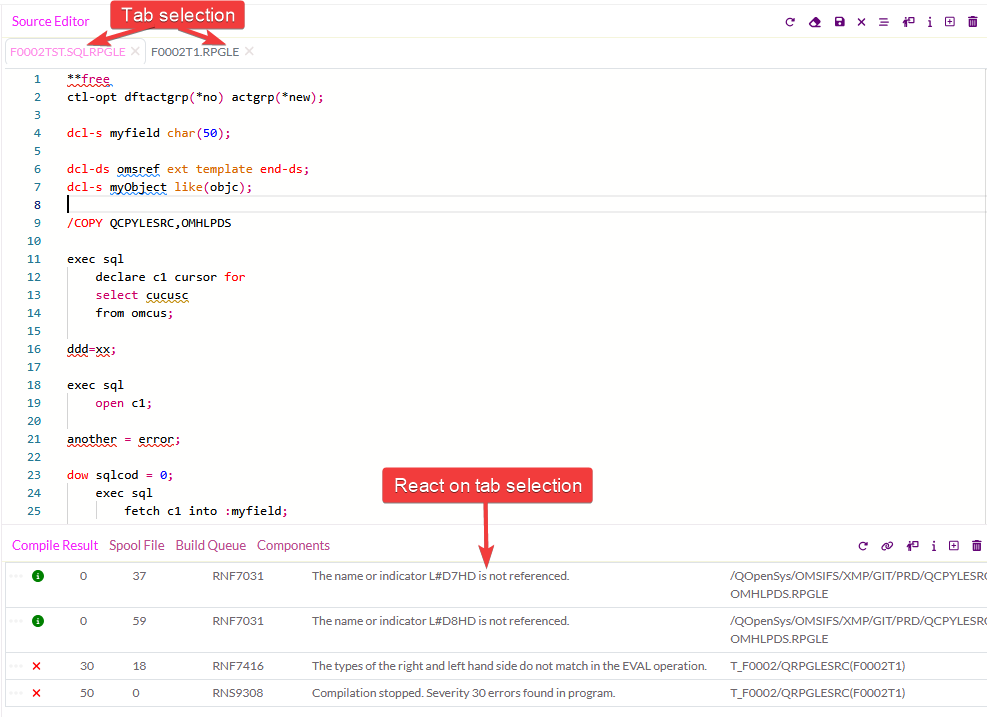987x717 pixels.
Task: Switch to the Components tab
Action: pos(293,546)
